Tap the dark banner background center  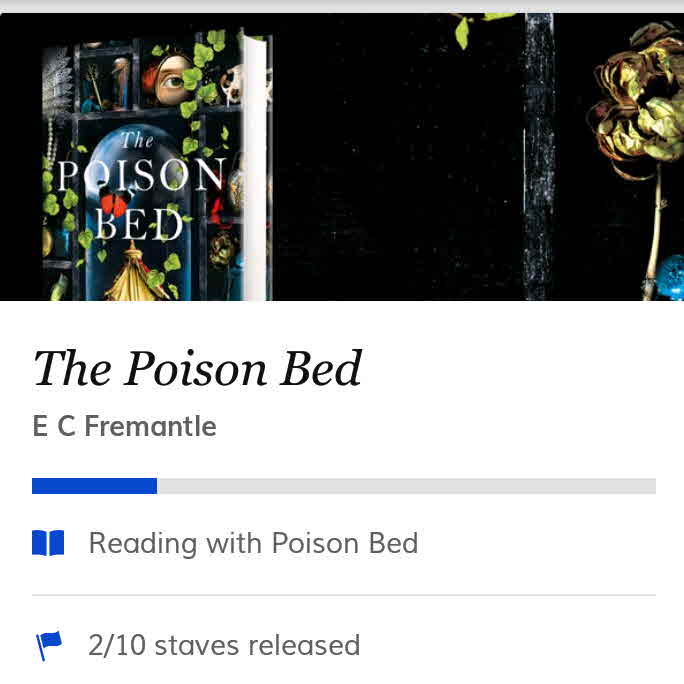[400, 160]
